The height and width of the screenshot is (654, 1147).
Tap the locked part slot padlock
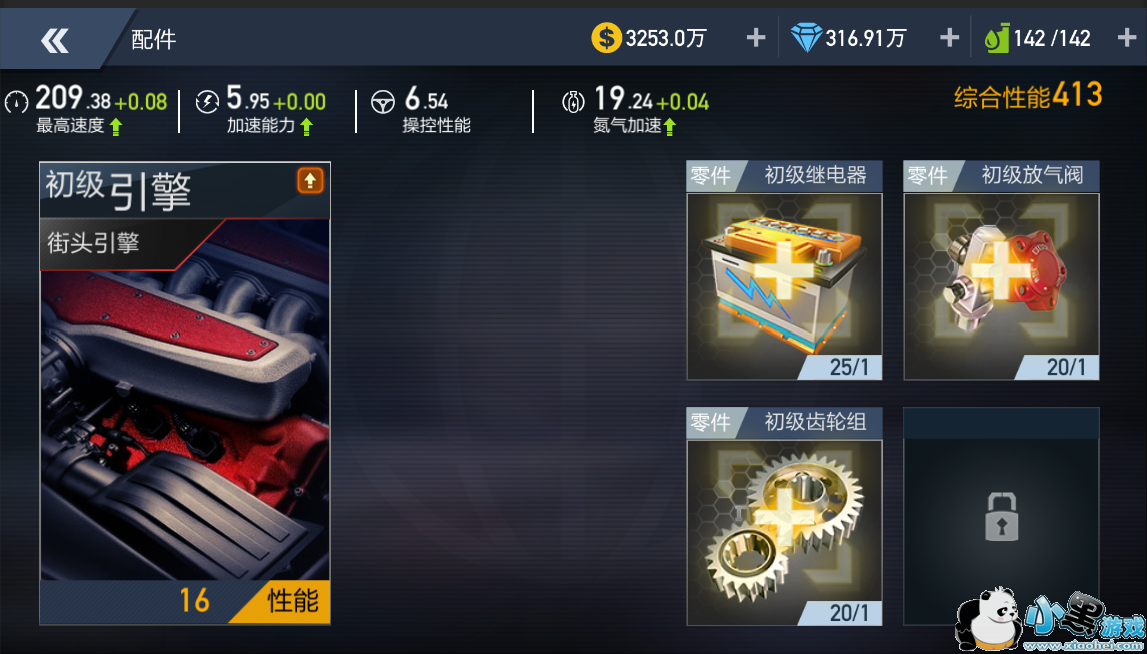click(x=1001, y=516)
